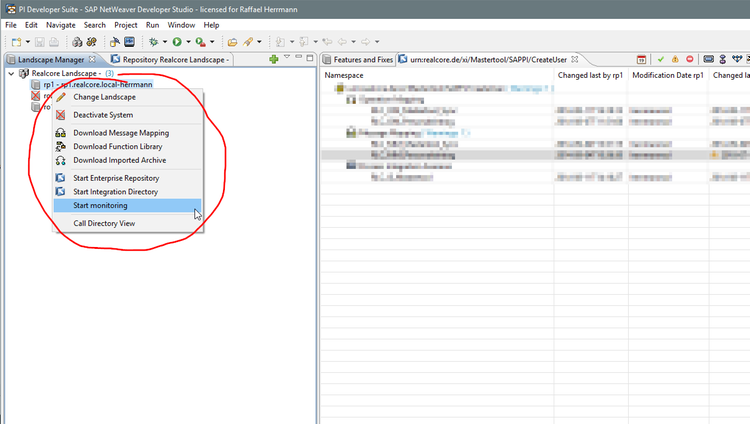
Task: Open the New wizard dropdown arrow
Action: point(28,42)
